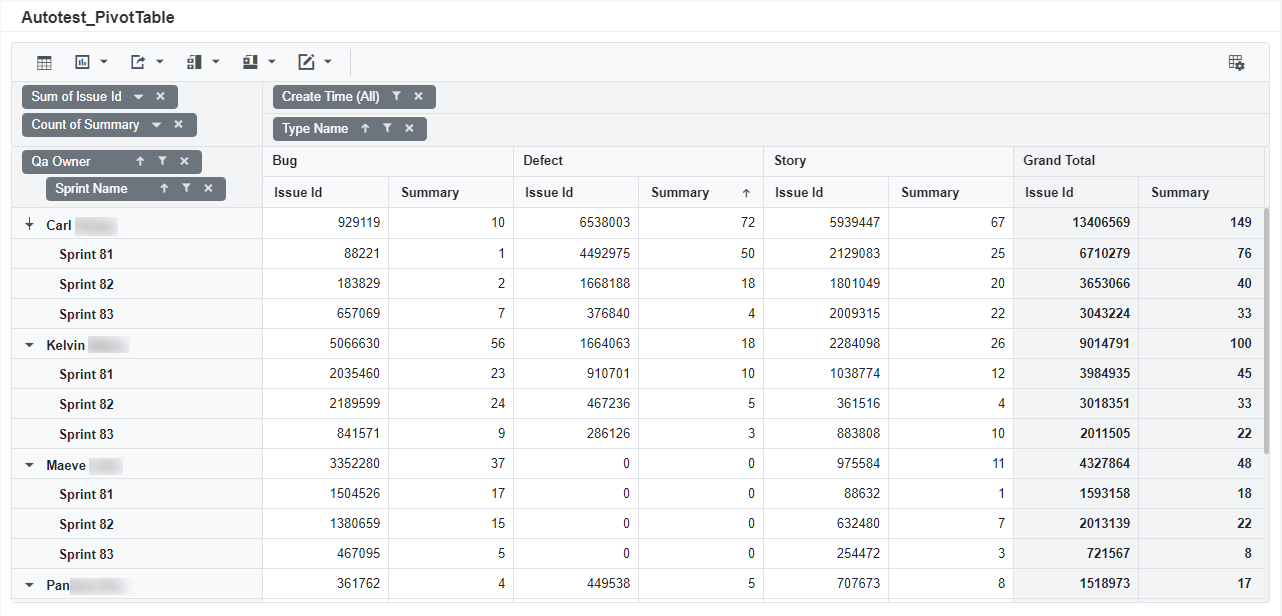Filter the Create Time (All) field
1282x616 pixels.
pos(397,97)
